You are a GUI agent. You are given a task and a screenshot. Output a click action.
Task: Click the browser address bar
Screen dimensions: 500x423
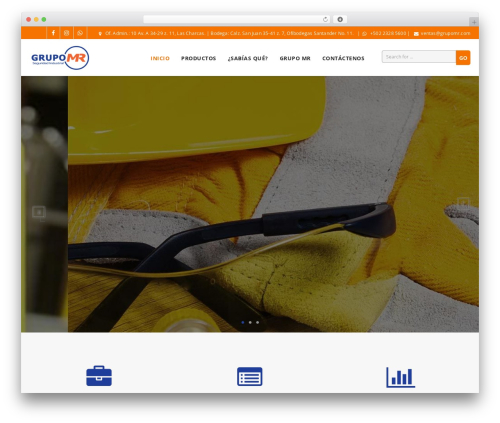pos(237,19)
